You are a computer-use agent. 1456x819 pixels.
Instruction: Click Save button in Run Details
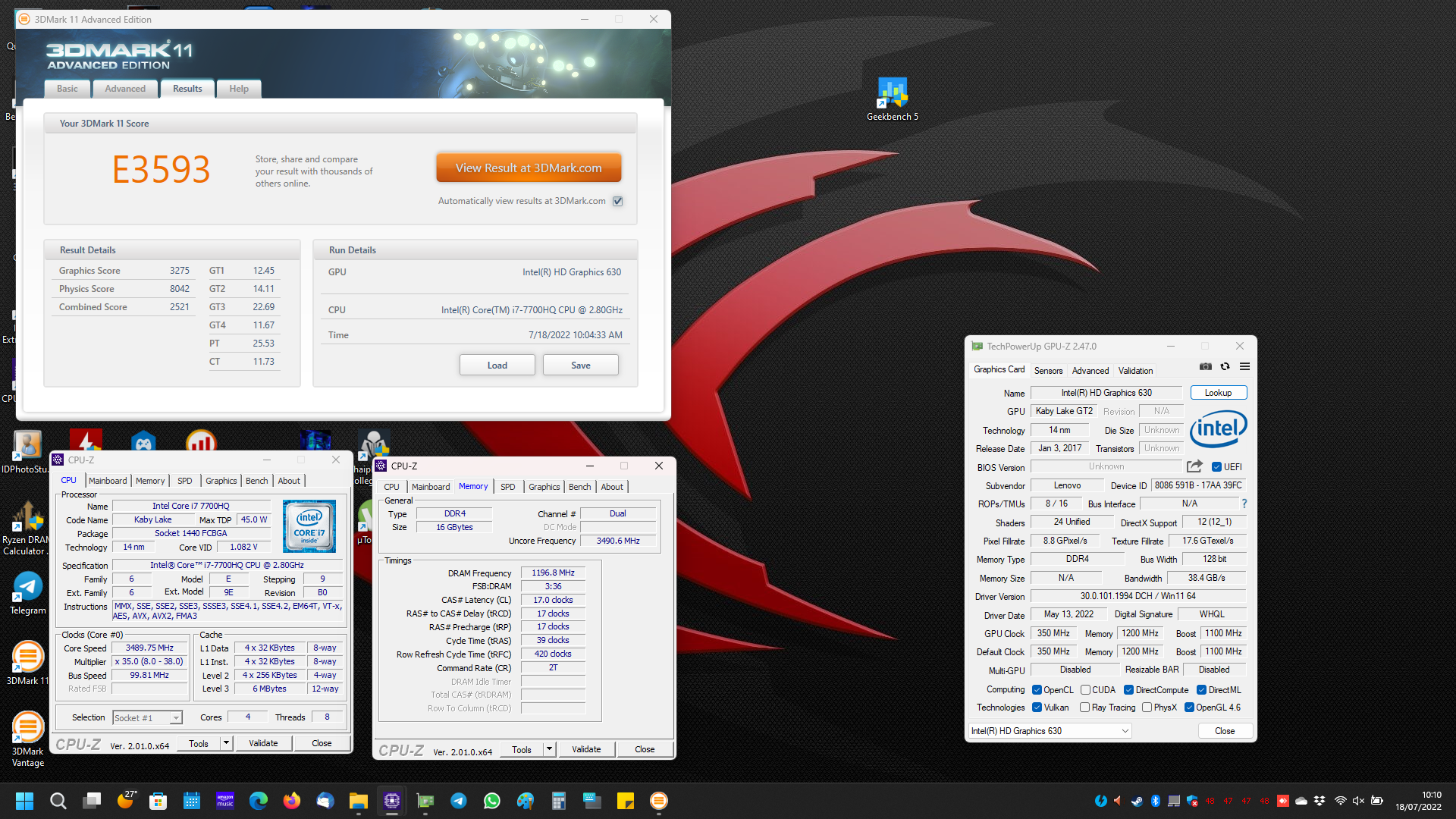click(x=581, y=366)
